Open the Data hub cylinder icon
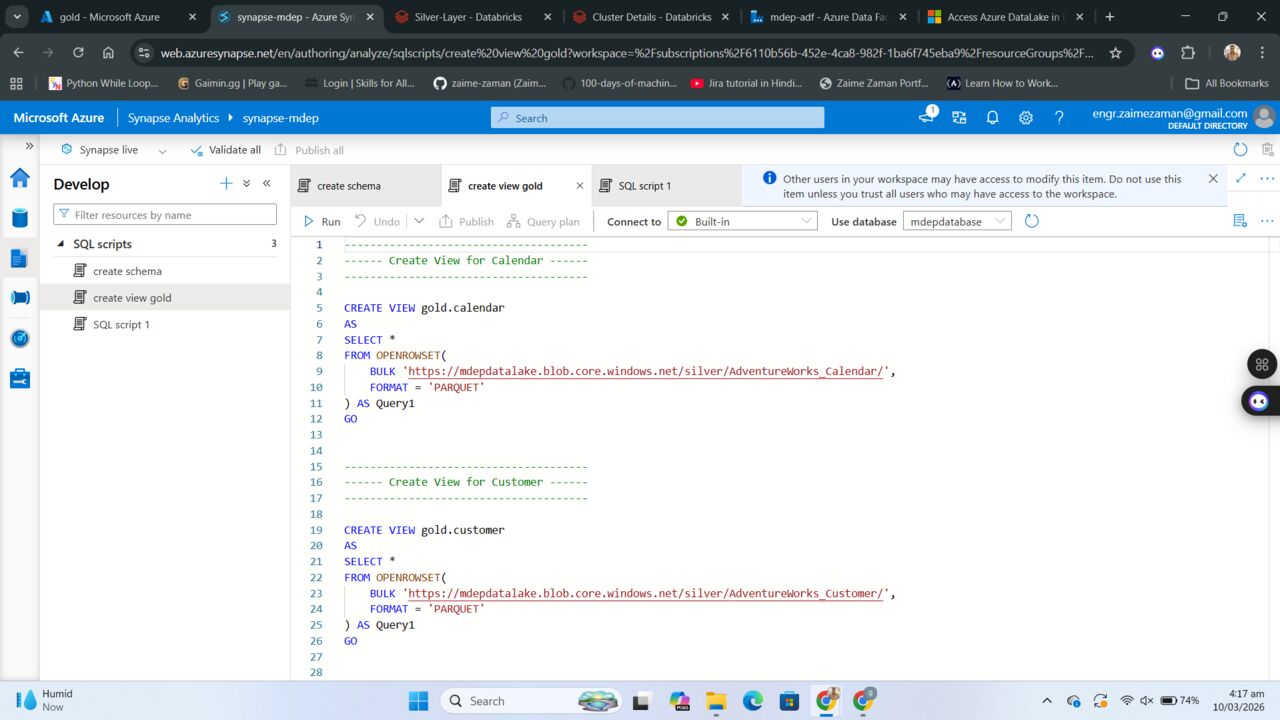 pyautogui.click(x=20, y=218)
